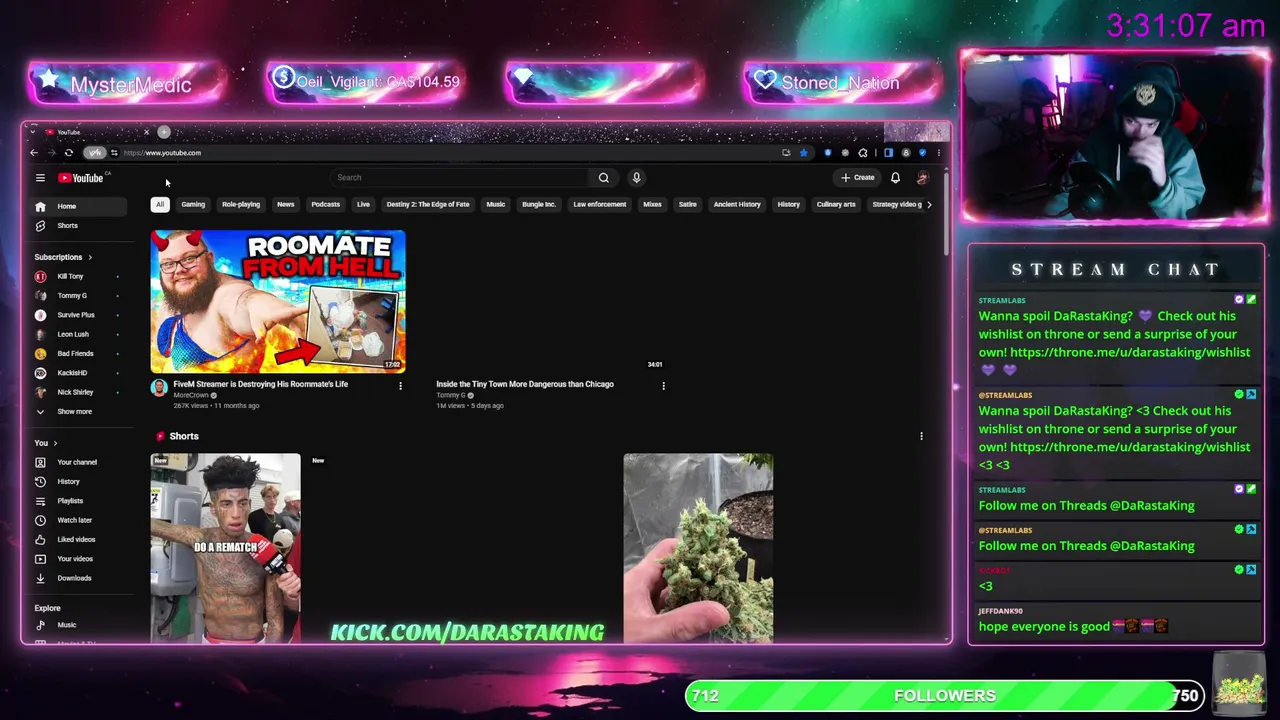Open the browser three-dot menu
Image resolution: width=1280 pixels, height=720 pixels.
(x=938, y=153)
